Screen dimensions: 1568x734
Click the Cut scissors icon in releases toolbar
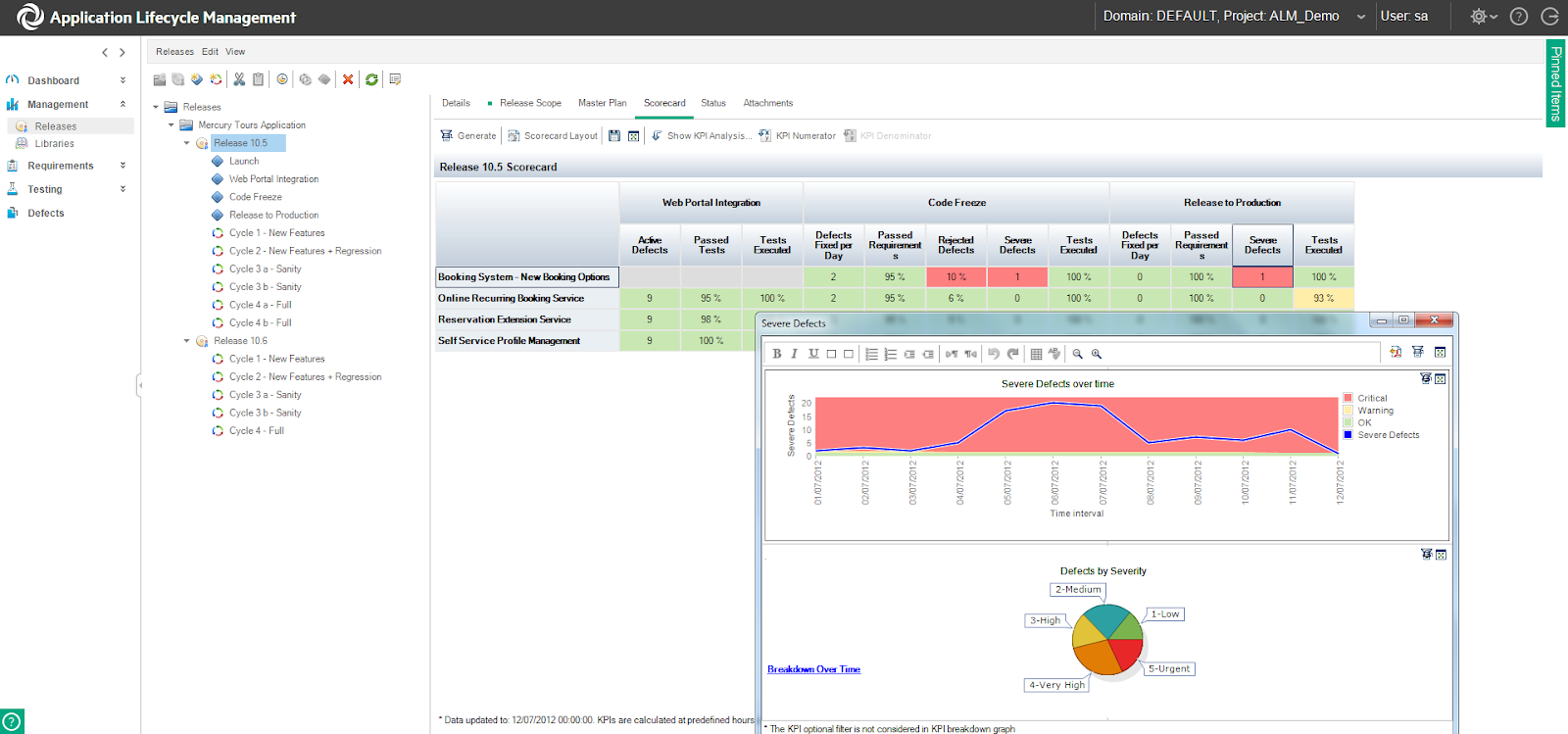point(239,79)
